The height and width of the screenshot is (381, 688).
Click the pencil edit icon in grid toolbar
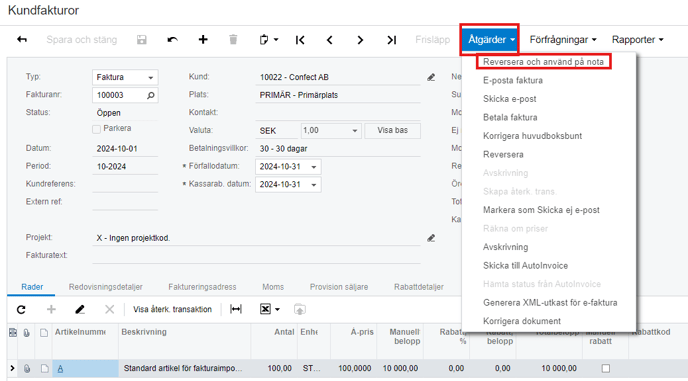pos(80,309)
